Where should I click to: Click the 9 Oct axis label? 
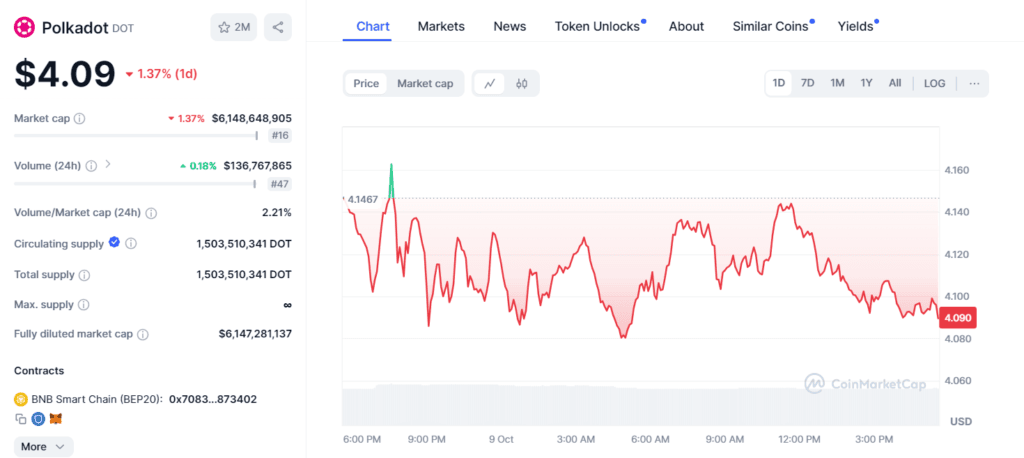[x=501, y=439]
